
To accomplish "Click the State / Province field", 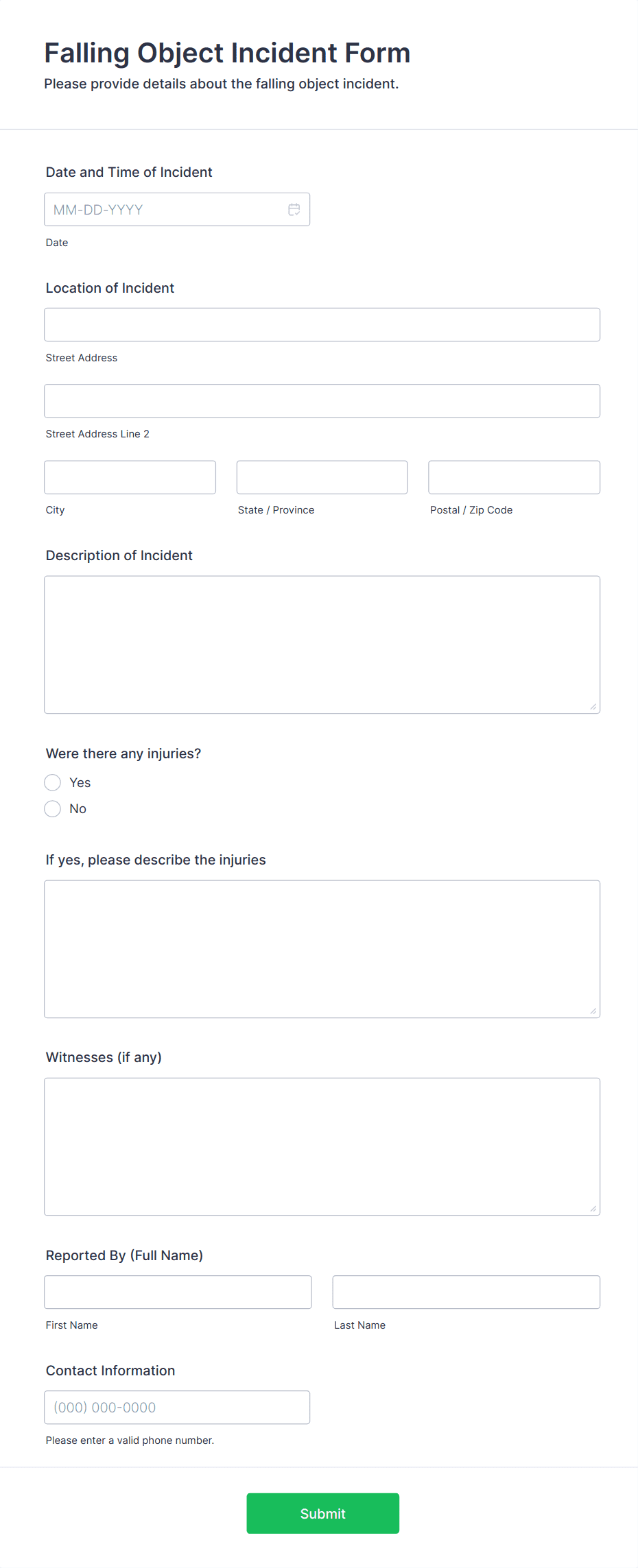I will point(322,477).
